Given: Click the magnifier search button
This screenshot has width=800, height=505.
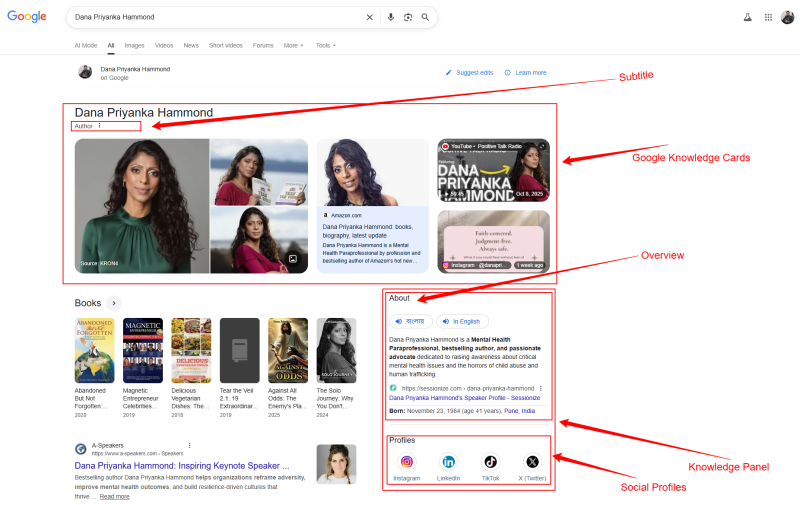Looking at the screenshot, I should tap(425, 17).
